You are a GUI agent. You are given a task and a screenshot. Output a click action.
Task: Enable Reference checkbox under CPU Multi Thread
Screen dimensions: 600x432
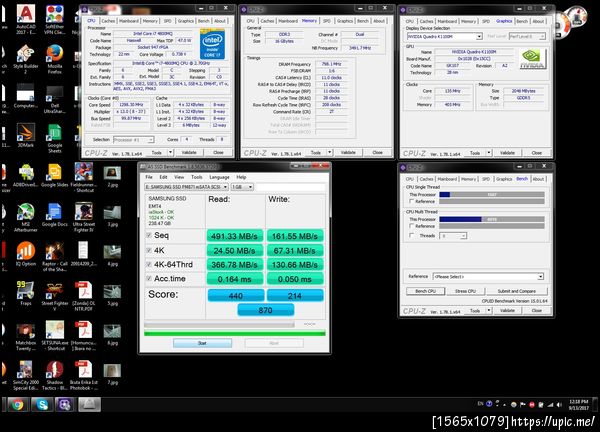point(412,226)
